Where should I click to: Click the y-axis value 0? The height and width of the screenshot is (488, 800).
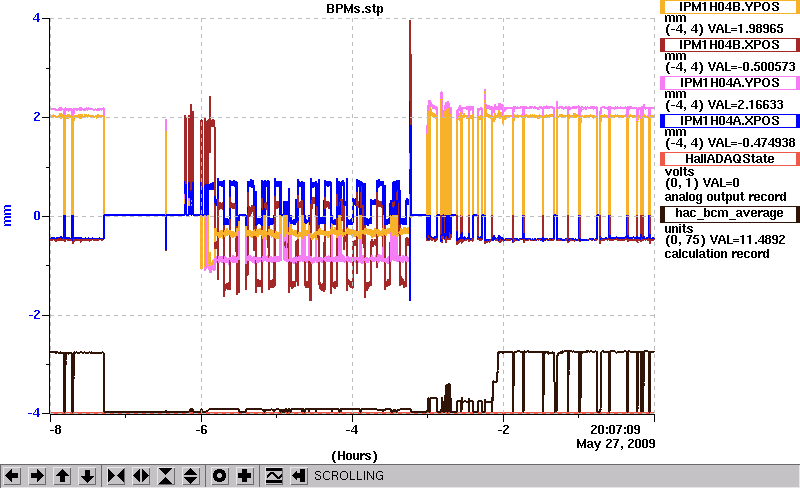click(x=37, y=216)
